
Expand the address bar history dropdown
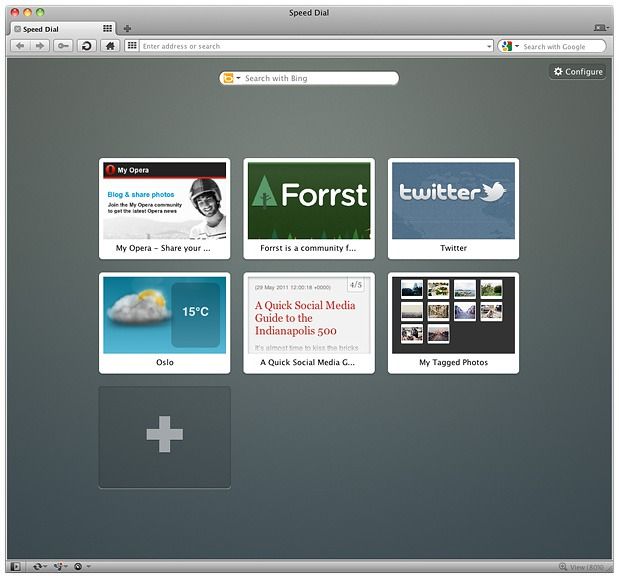pyautogui.click(x=489, y=46)
